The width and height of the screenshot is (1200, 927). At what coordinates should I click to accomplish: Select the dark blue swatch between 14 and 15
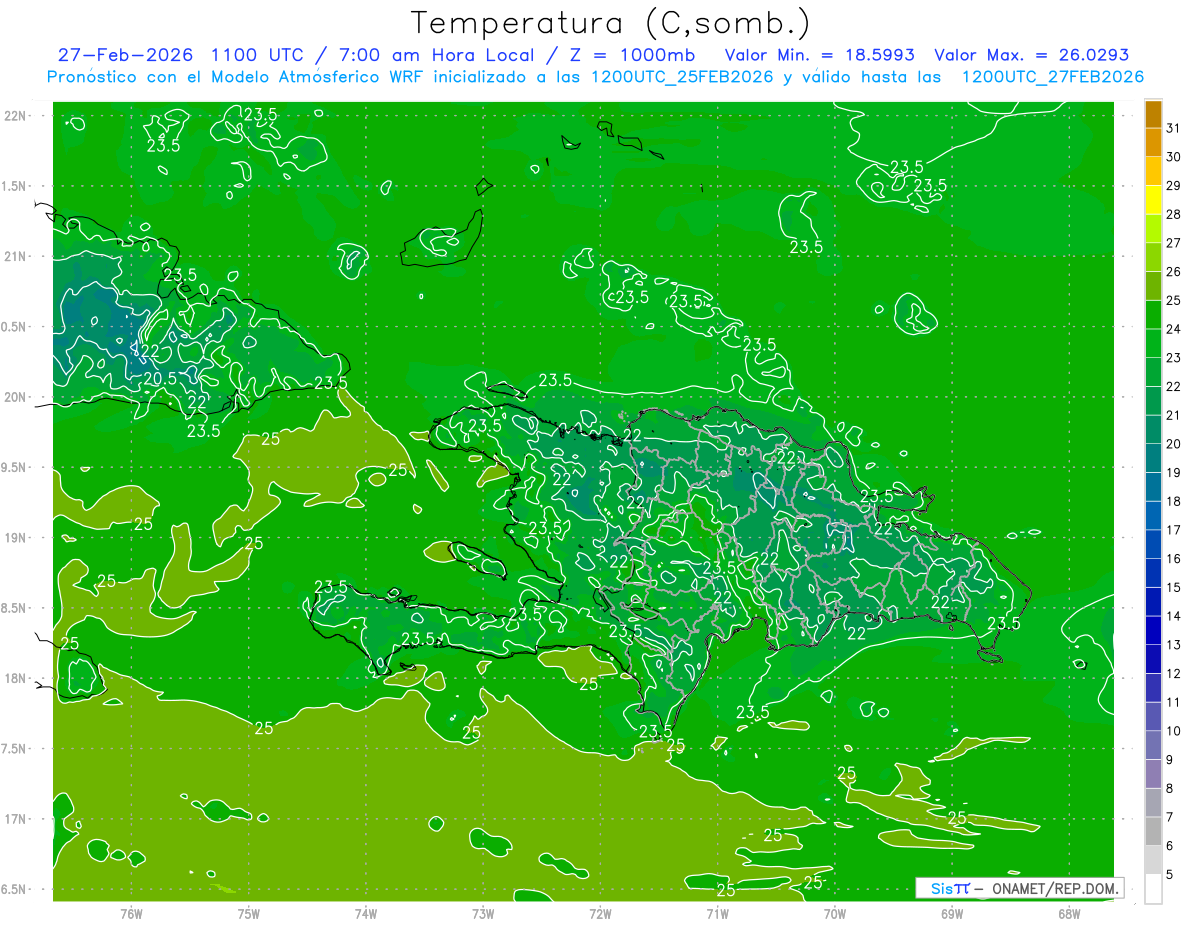pos(1153,602)
